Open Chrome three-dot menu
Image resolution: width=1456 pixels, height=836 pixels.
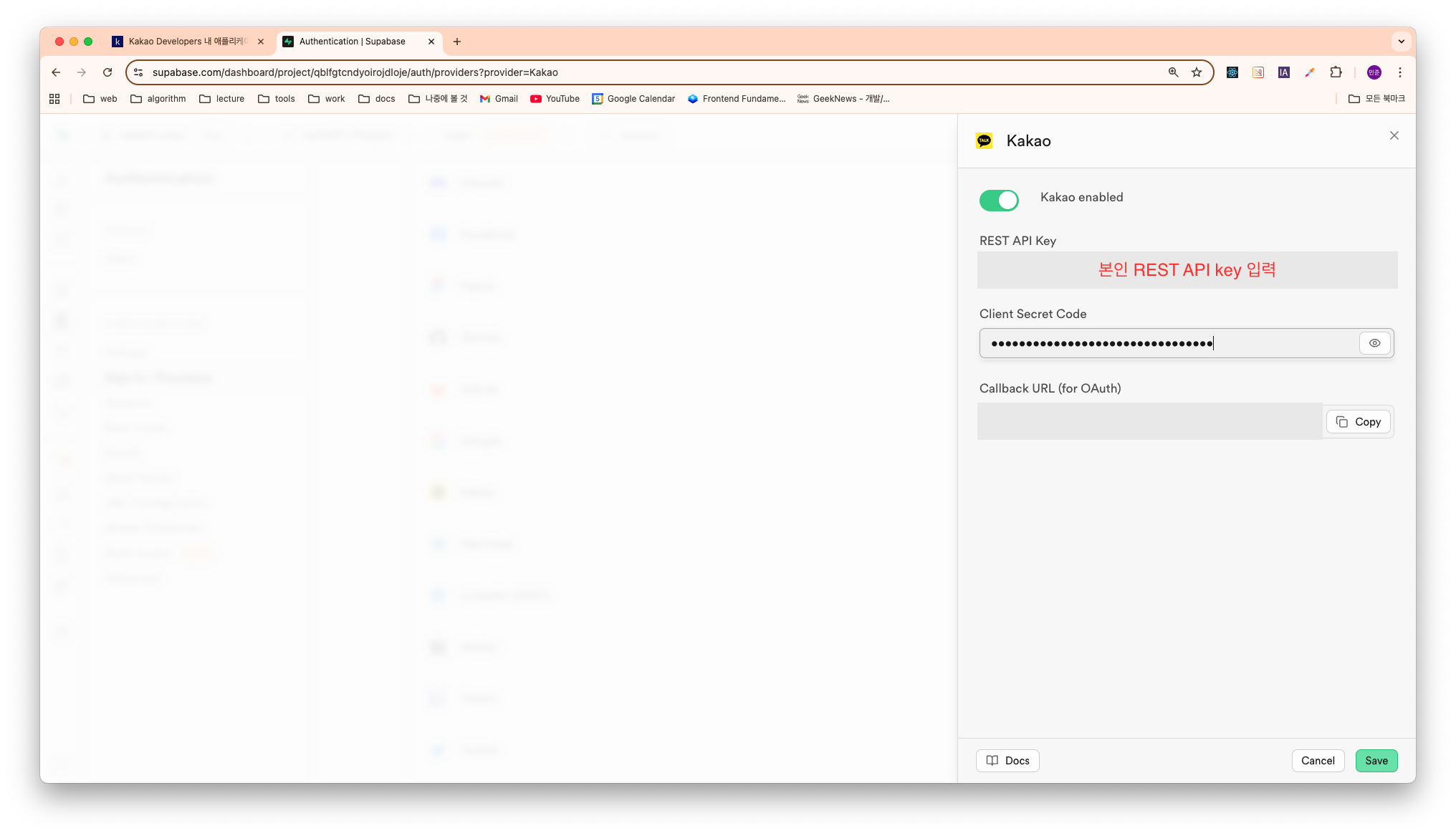coord(1399,72)
